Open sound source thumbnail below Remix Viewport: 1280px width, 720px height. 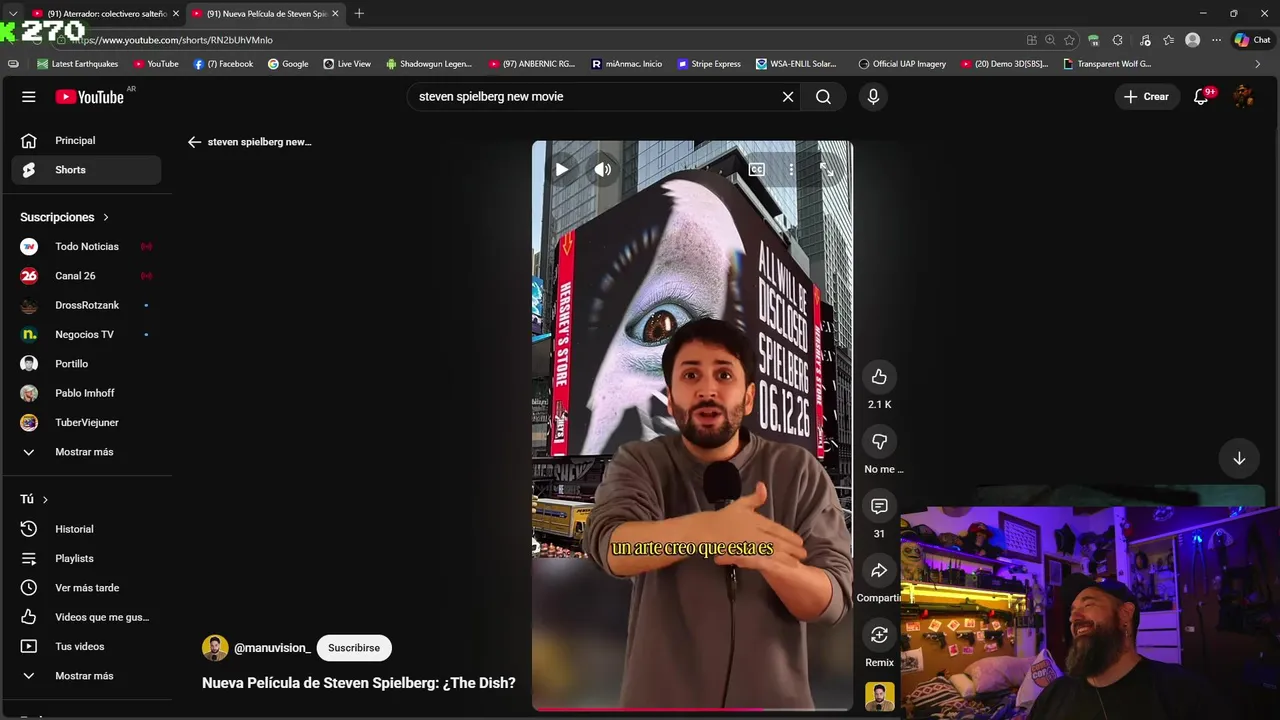879,696
